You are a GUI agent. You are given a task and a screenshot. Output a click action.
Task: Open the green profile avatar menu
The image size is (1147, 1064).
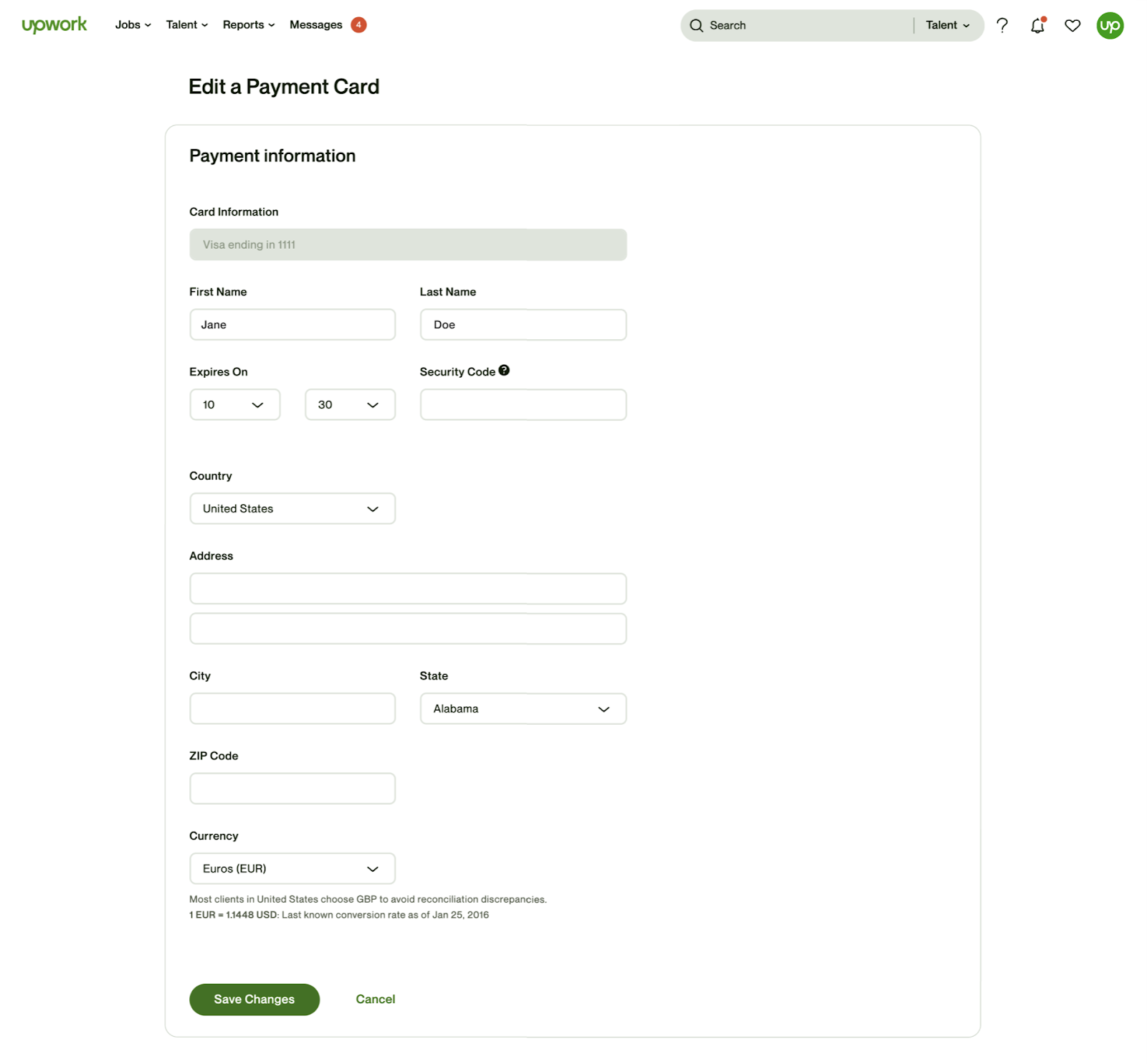click(1110, 26)
